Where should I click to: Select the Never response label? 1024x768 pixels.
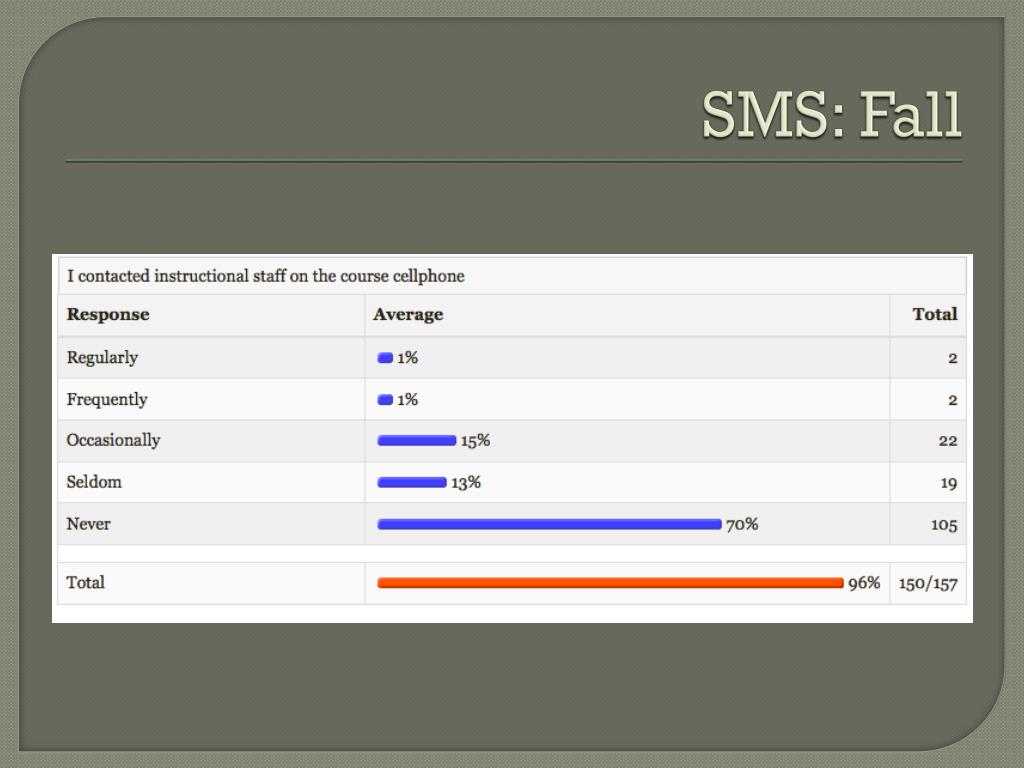click(89, 524)
